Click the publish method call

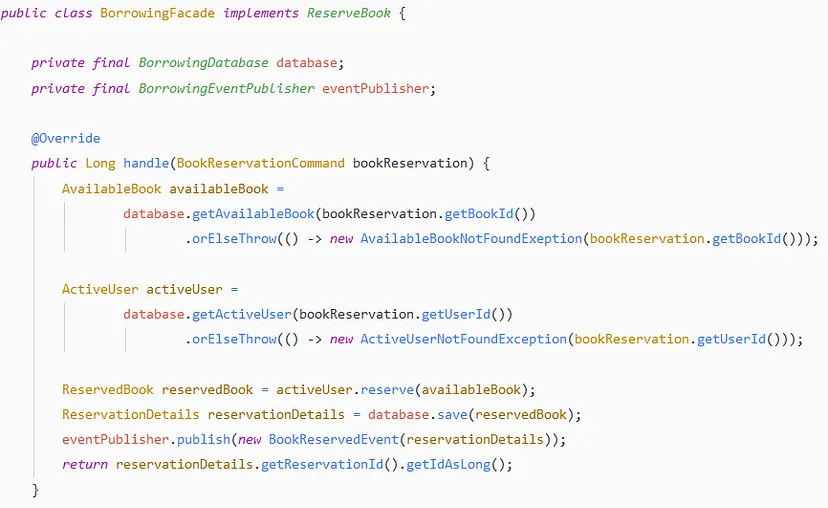(x=203, y=439)
